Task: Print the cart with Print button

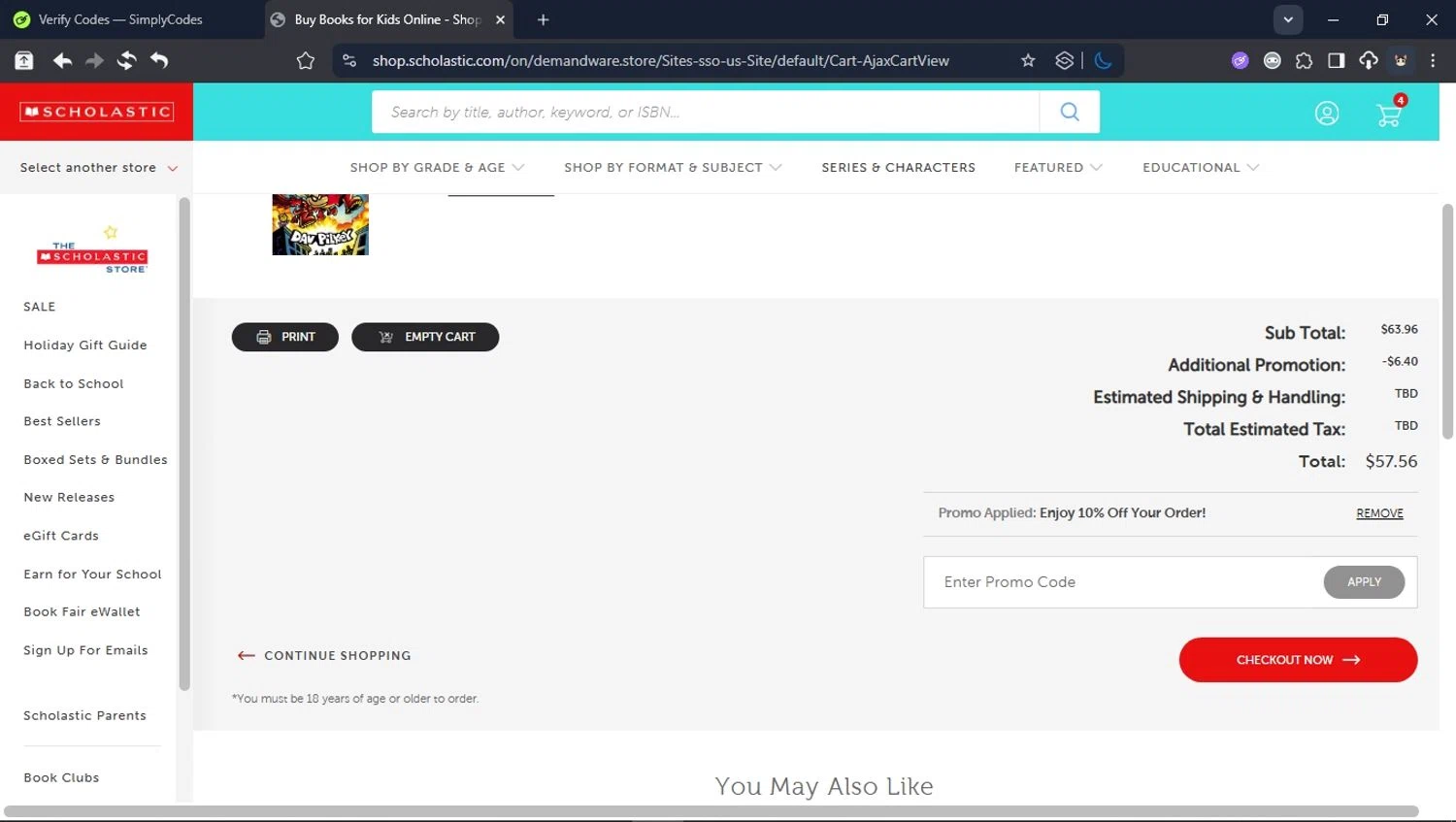Action: point(285,337)
